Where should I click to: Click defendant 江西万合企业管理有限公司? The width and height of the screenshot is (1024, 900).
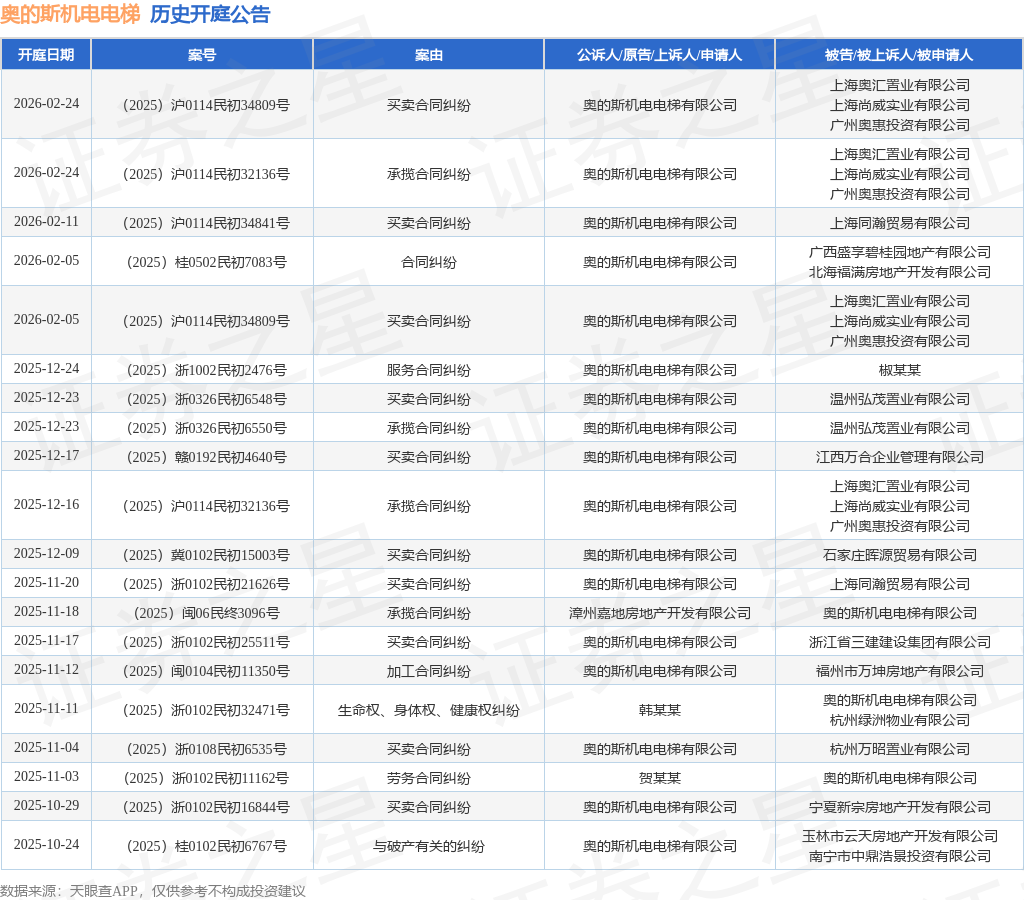pos(899,457)
